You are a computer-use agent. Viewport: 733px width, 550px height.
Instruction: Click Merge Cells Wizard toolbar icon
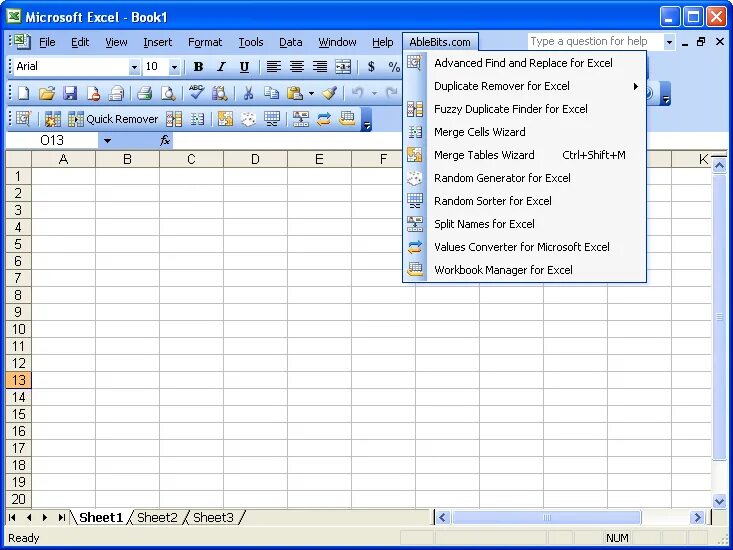pos(197,119)
